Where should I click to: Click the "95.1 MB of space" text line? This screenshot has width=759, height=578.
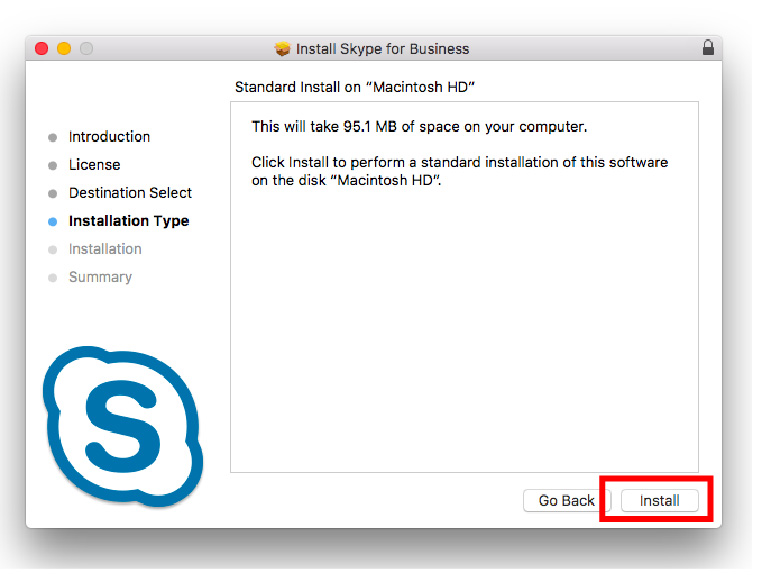click(419, 127)
